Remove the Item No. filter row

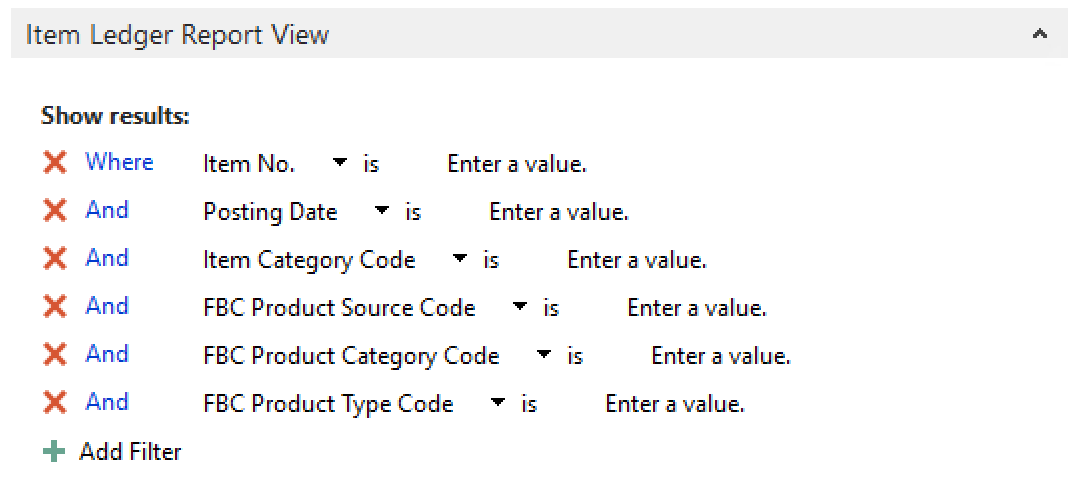pyautogui.click(x=55, y=163)
